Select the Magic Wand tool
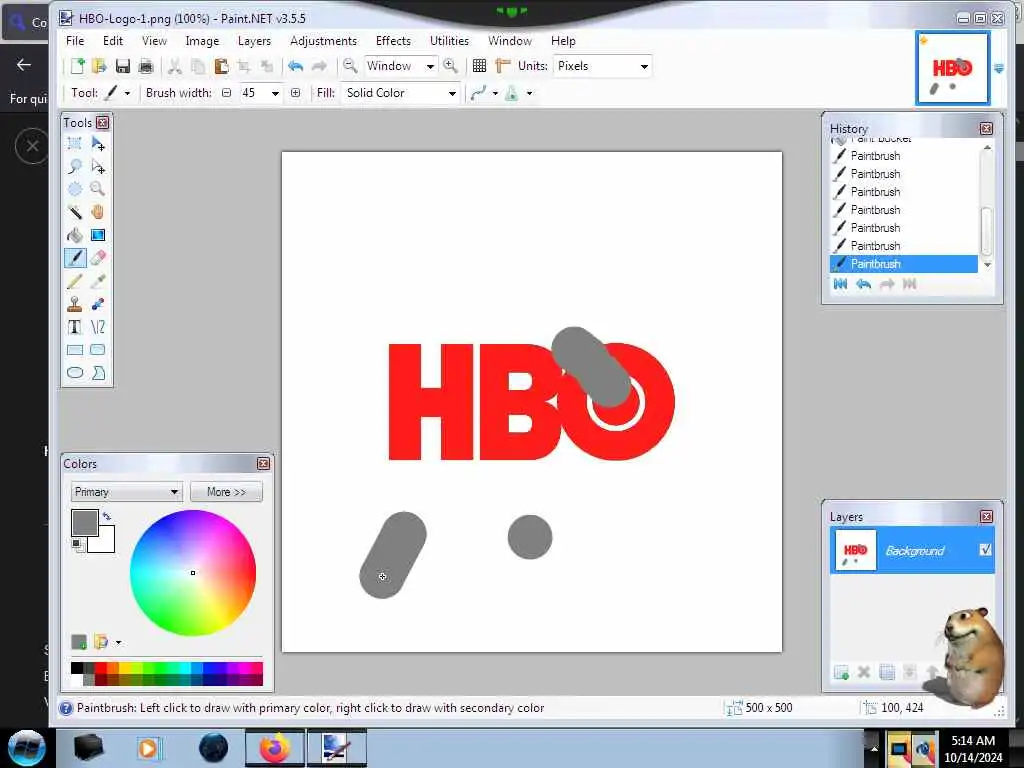The image size is (1024, 768). tap(75, 212)
